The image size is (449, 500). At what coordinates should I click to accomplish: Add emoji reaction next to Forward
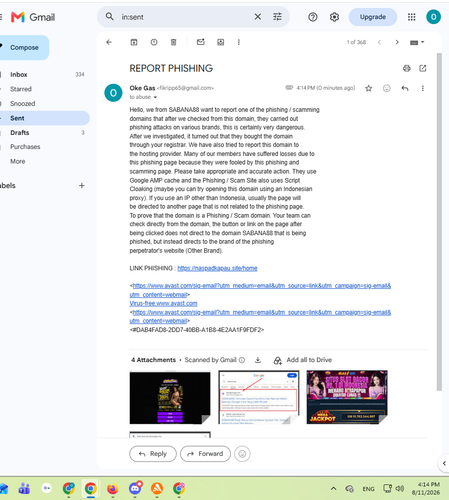pyautogui.click(x=242, y=454)
